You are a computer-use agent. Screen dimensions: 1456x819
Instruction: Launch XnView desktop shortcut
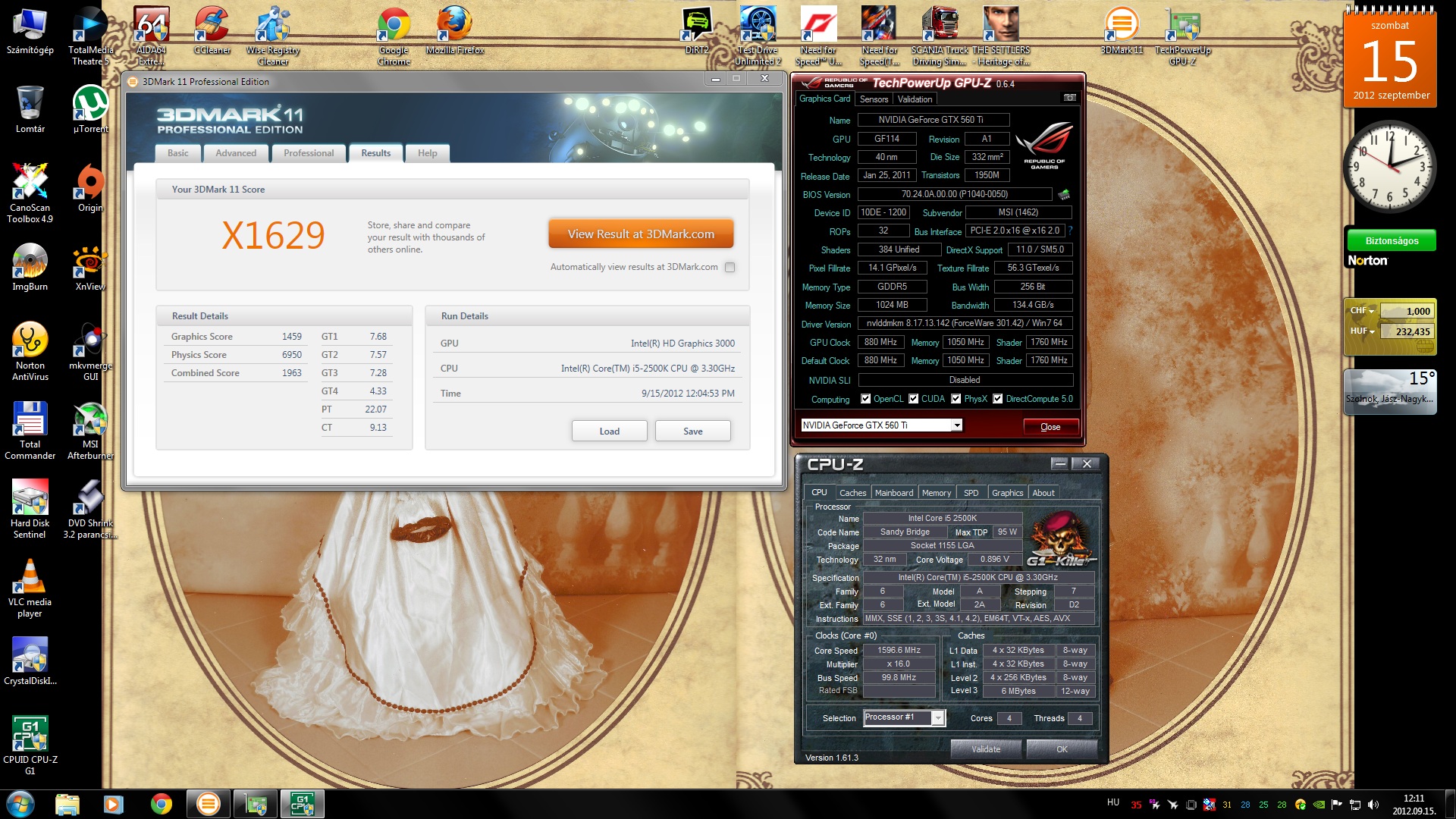tap(91, 267)
